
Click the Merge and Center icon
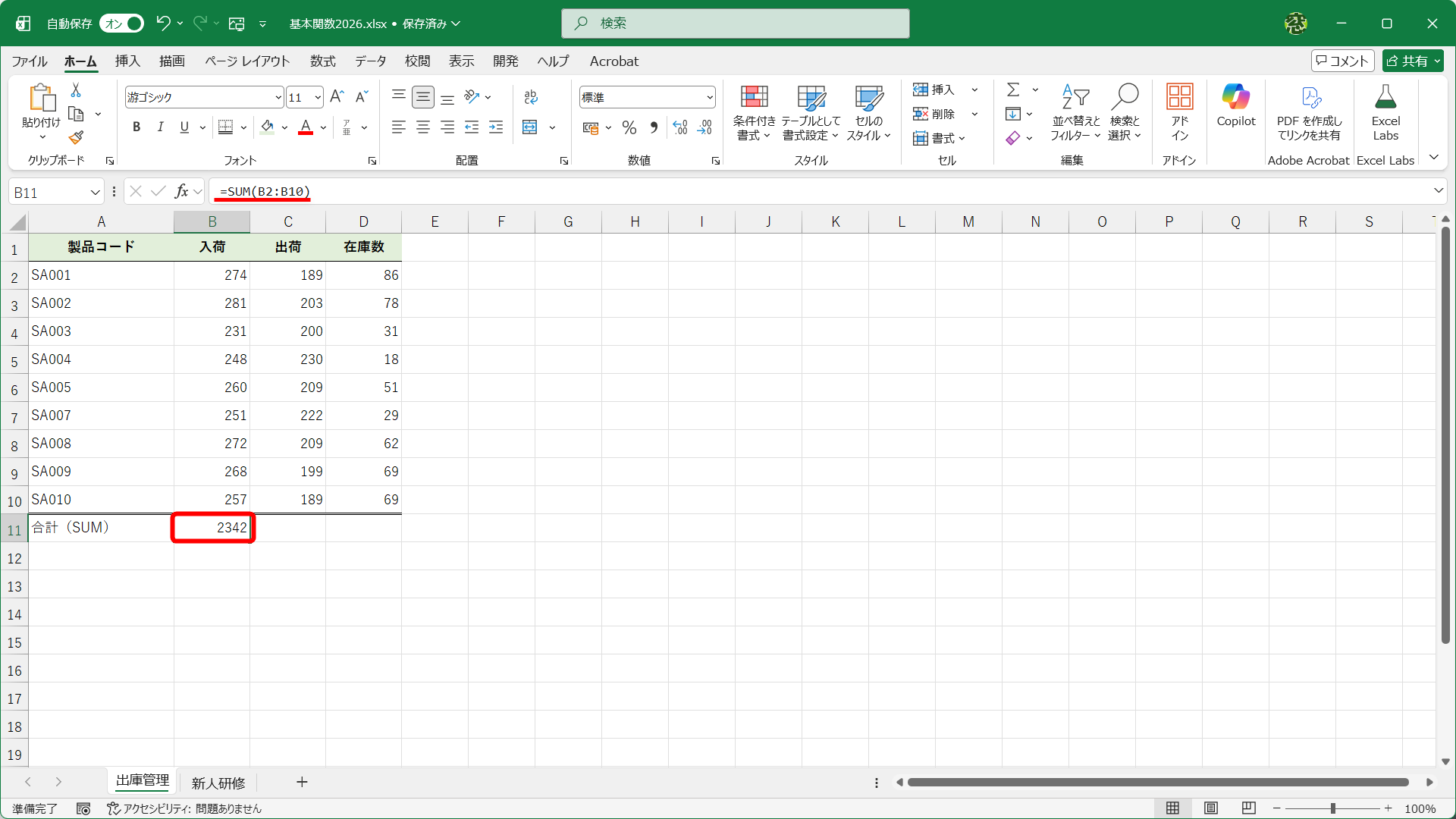coord(530,127)
